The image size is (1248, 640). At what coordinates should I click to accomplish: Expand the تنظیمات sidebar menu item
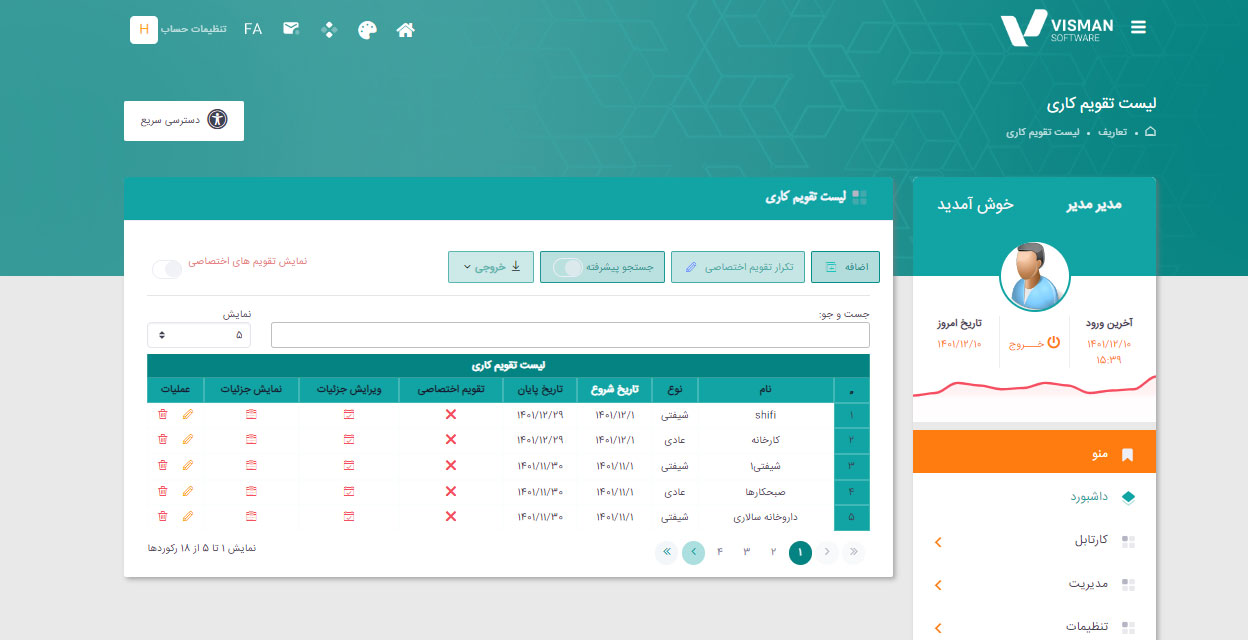tap(1034, 627)
